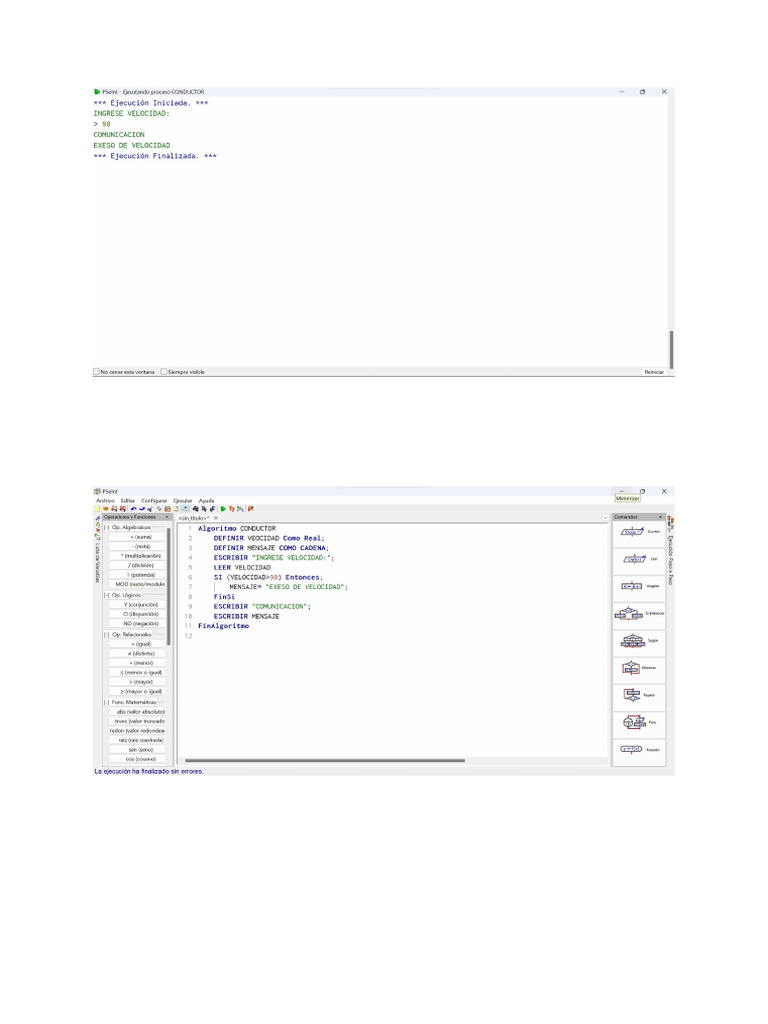Image resolution: width=768 pixels, height=1024 pixels.
Task: Click the execution window vertical scrollbar
Action: coord(671,349)
